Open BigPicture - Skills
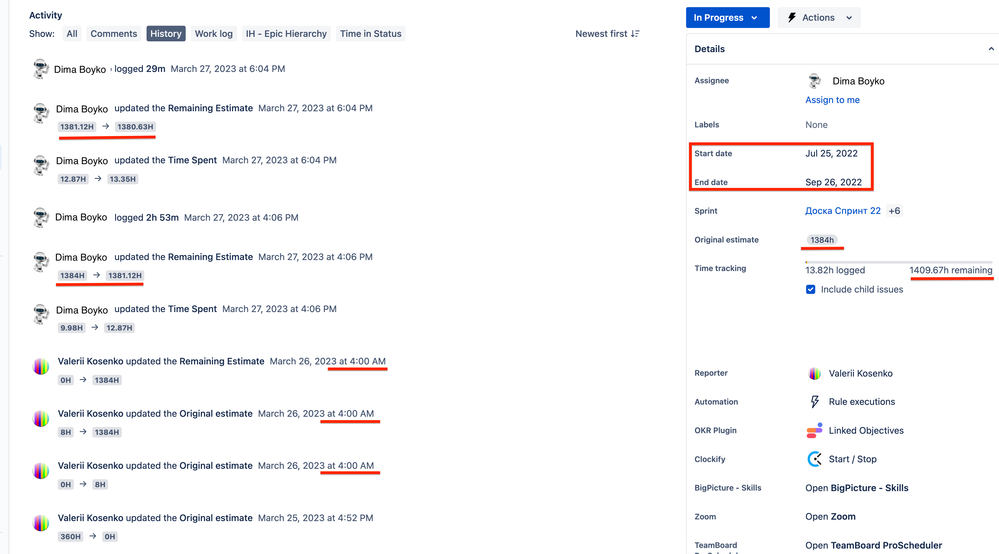The height and width of the screenshot is (554, 999). 856,488
